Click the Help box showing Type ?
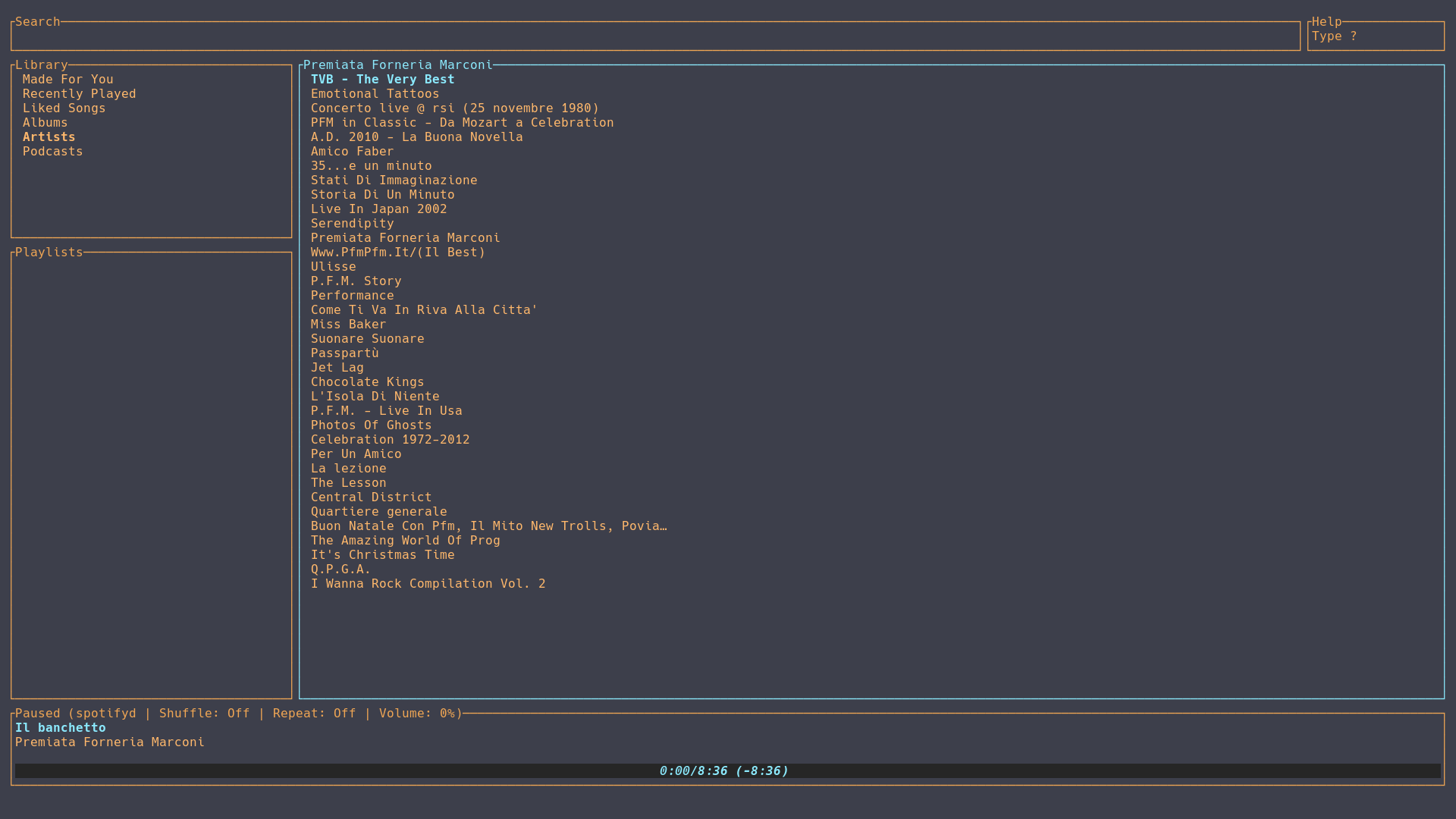This screenshot has height=819, width=1456. 1375,36
